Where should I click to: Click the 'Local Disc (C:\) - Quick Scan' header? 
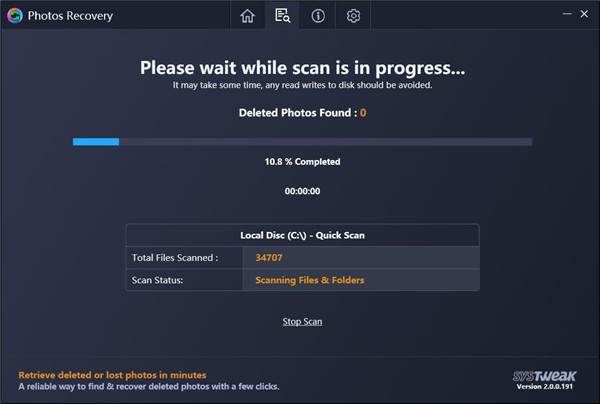pos(302,235)
